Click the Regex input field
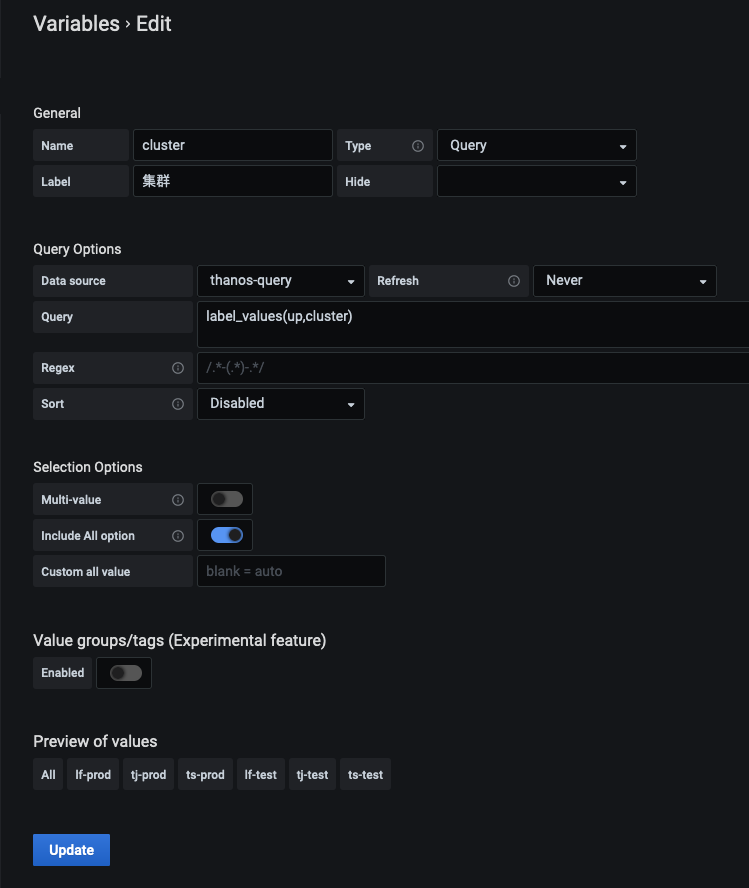This screenshot has height=888, width=749. [x=473, y=368]
